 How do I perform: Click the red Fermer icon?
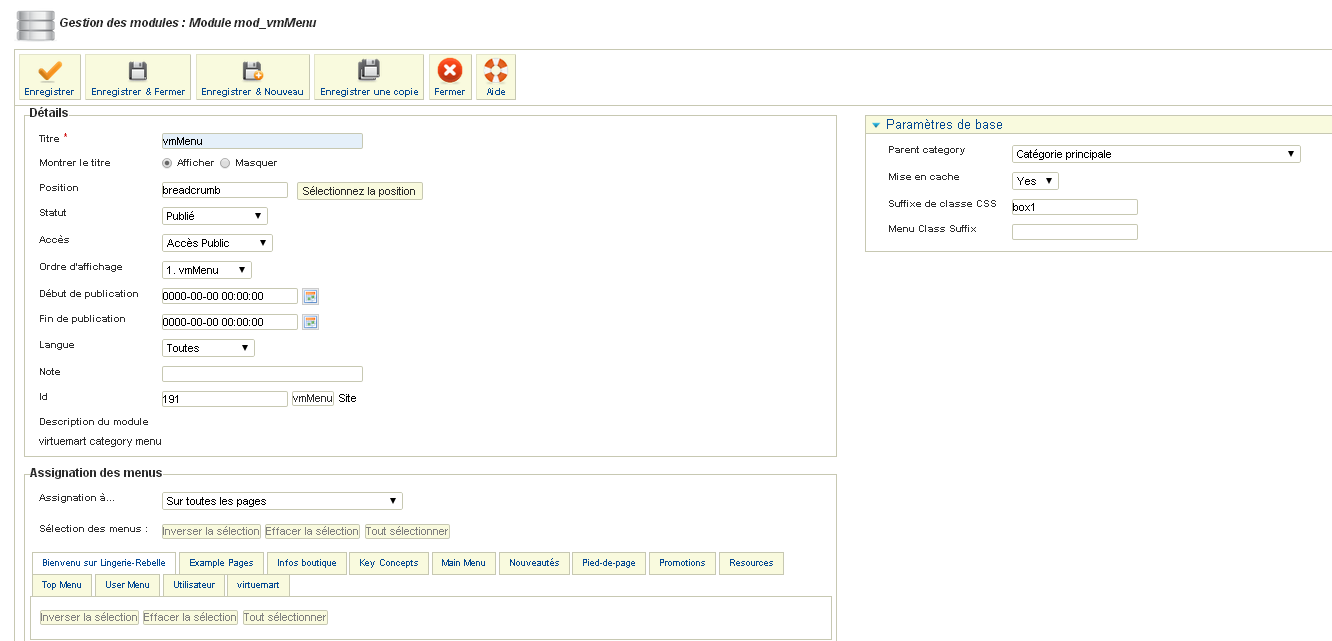tap(450, 71)
